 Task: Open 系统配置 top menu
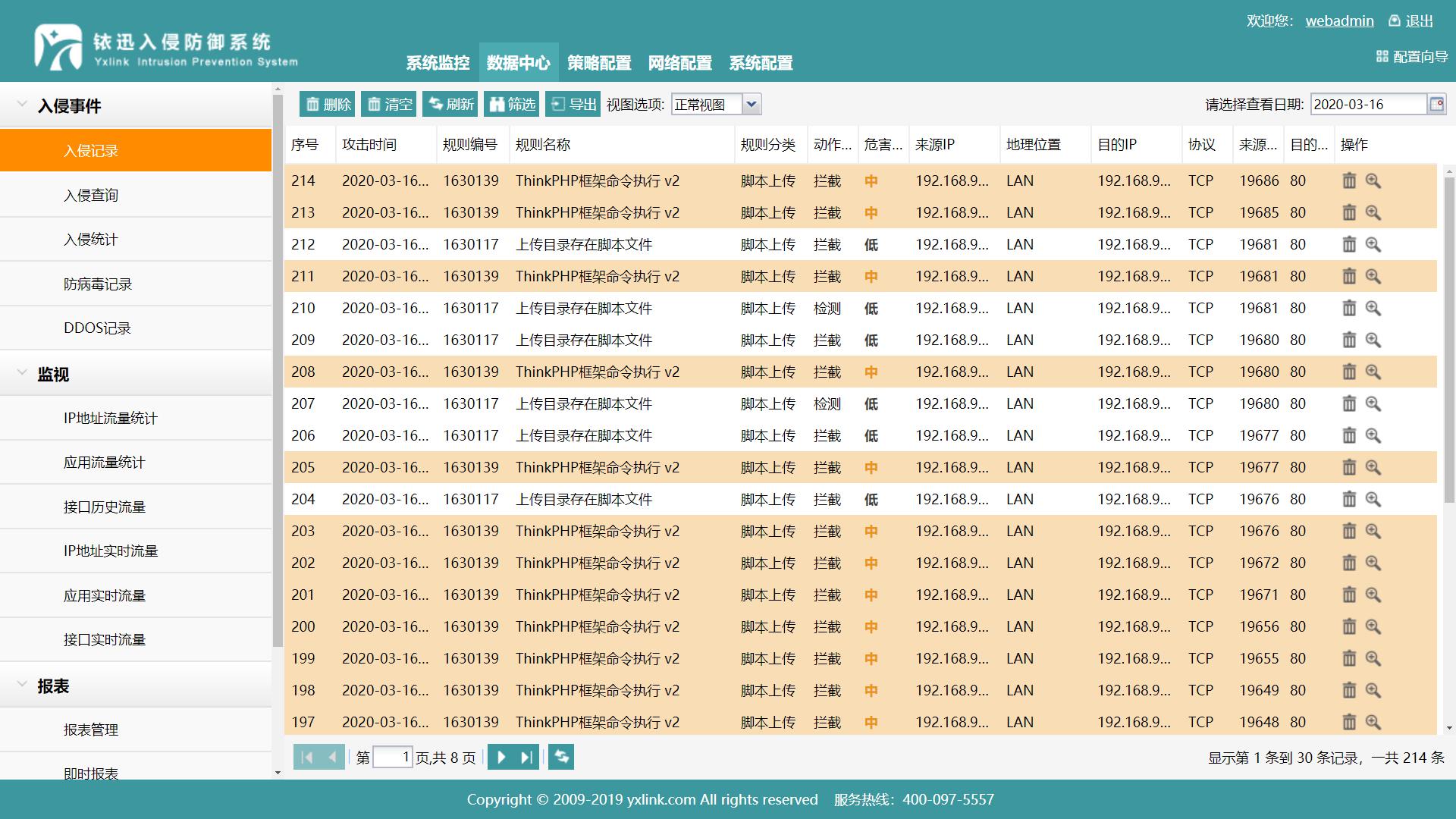[x=761, y=63]
